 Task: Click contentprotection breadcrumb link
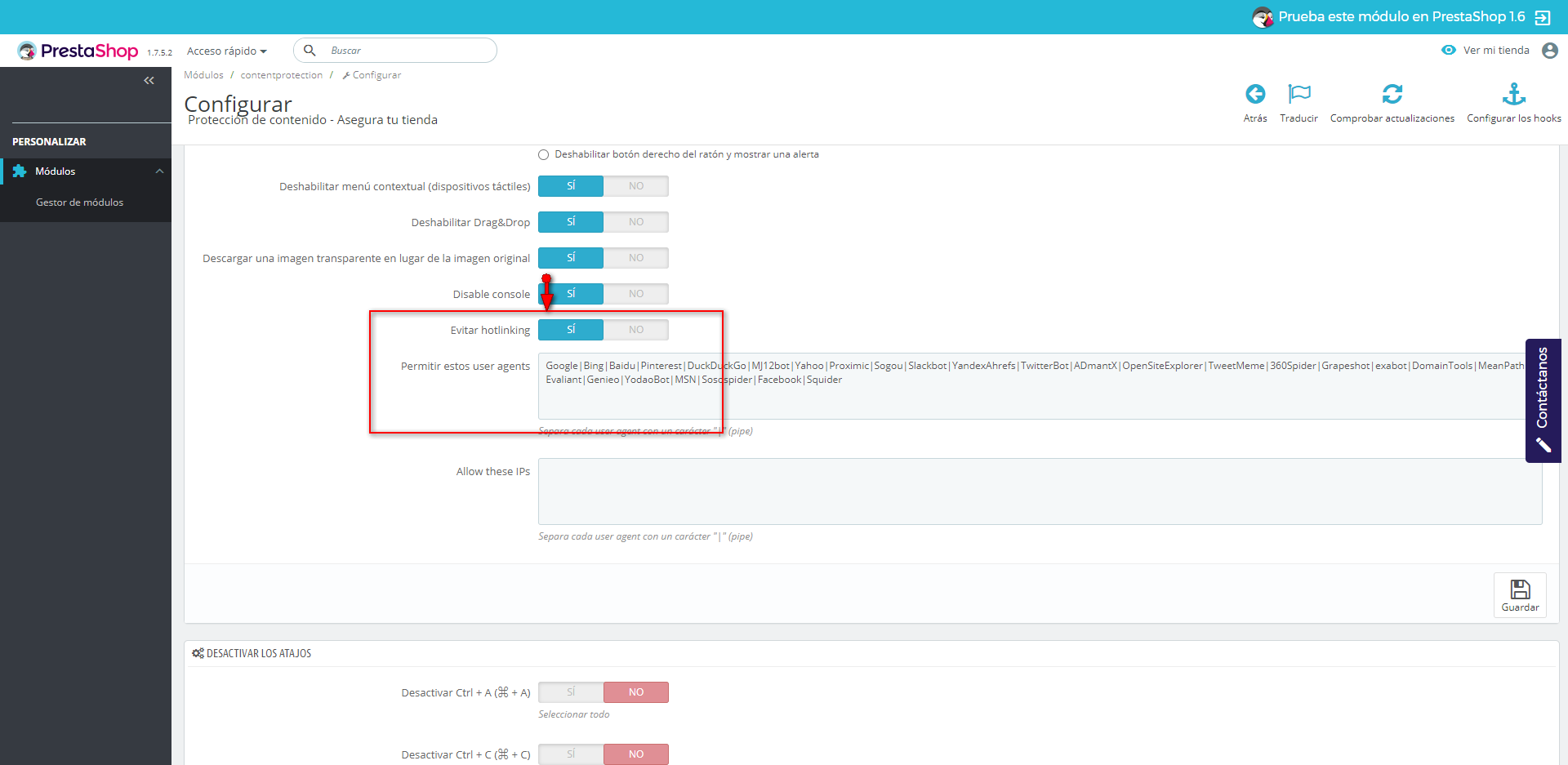pyautogui.click(x=282, y=75)
